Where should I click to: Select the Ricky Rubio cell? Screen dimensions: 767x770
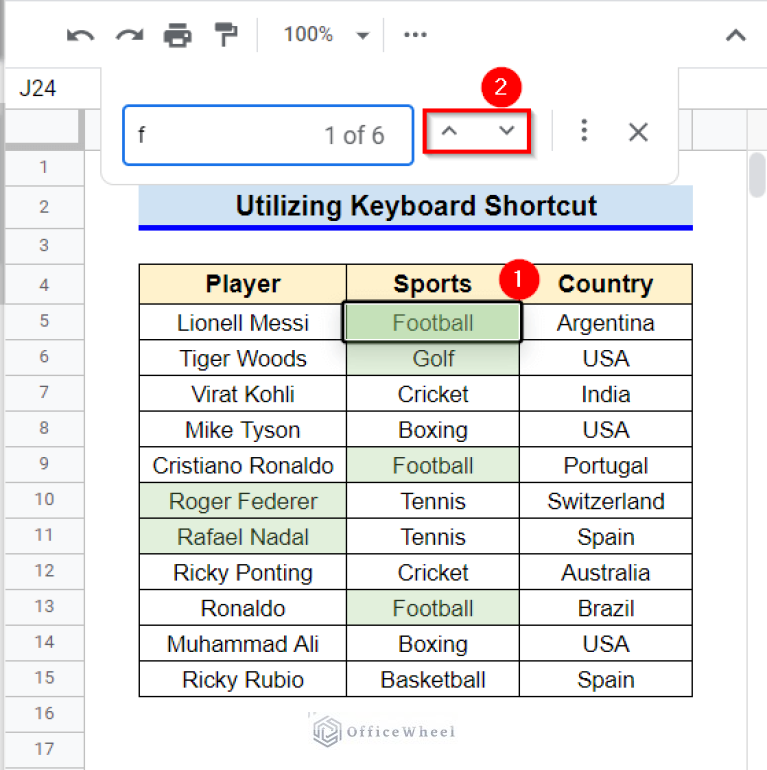click(x=243, y=680)
